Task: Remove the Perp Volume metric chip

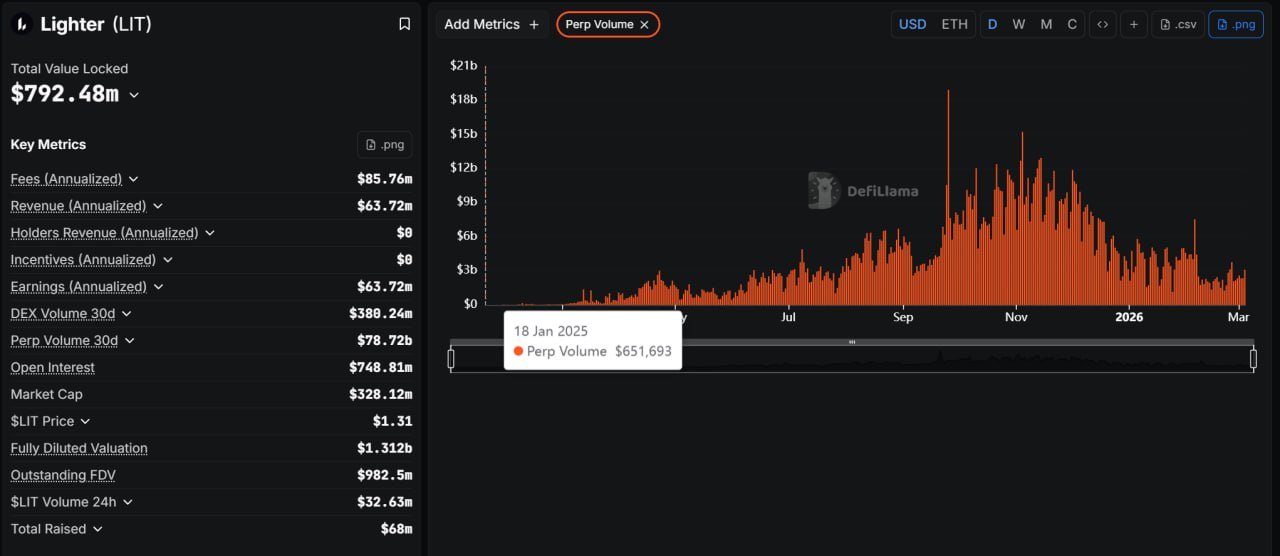Action: point(644,24)
